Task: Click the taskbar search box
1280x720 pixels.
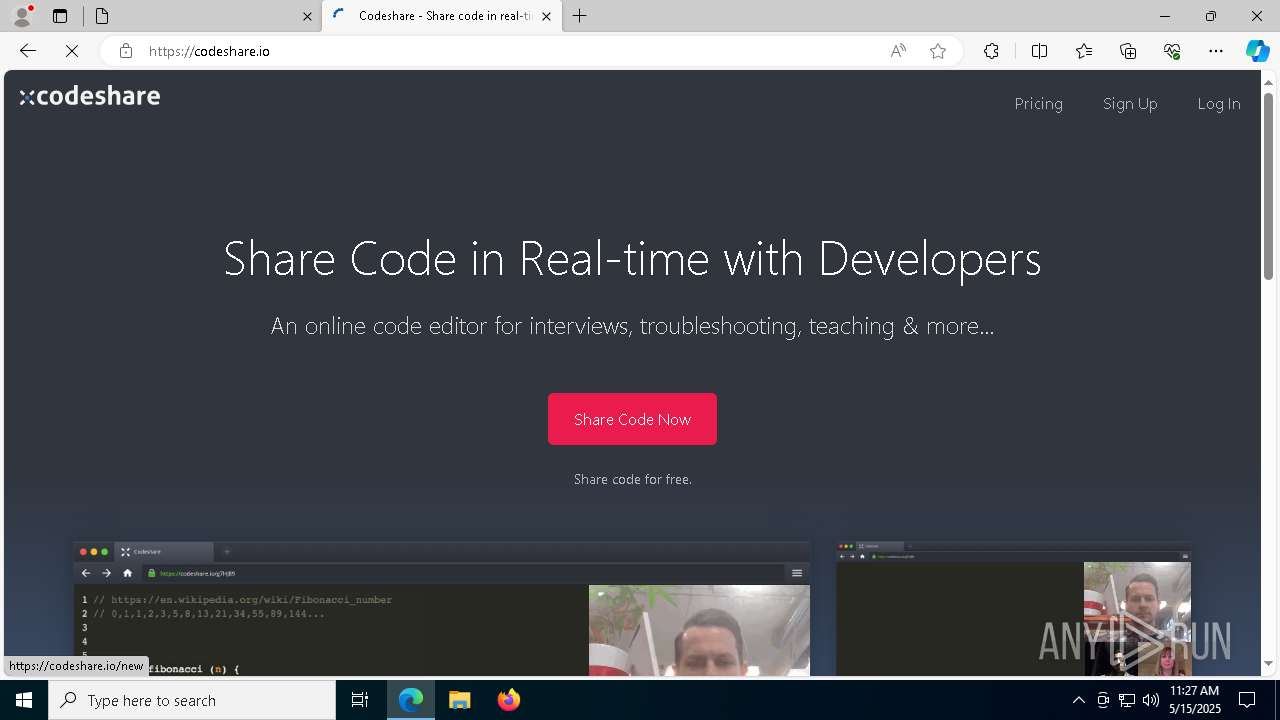Action: pos(192,700)
